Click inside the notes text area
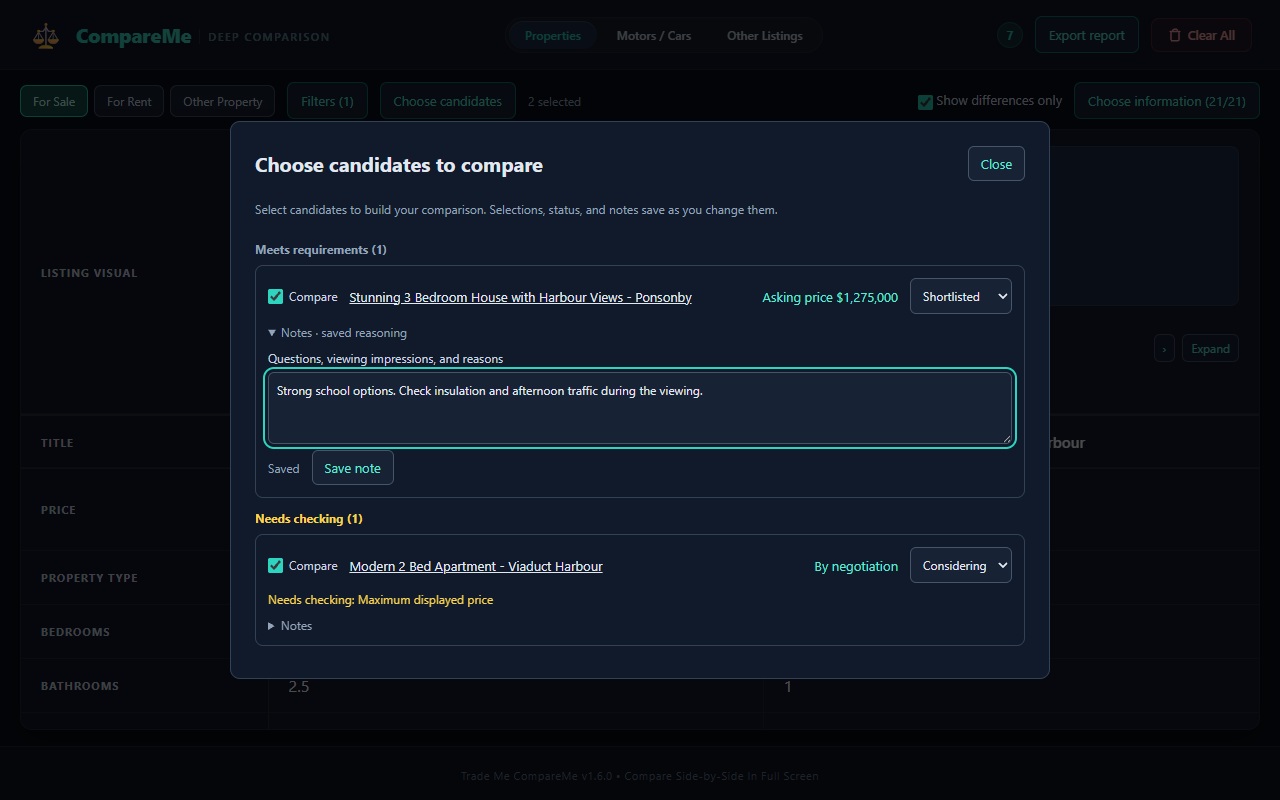Viewport: 1280px width, 800px height. coord(640,408)
